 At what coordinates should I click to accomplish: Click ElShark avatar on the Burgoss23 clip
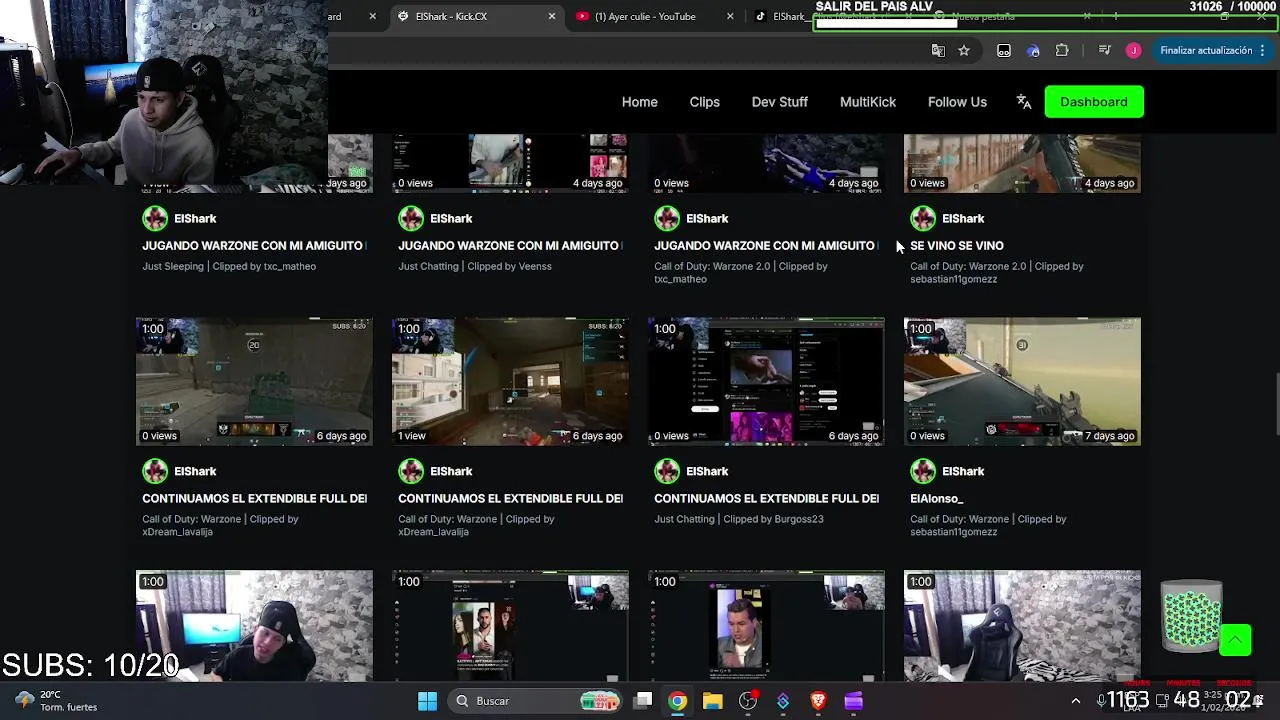667,471
